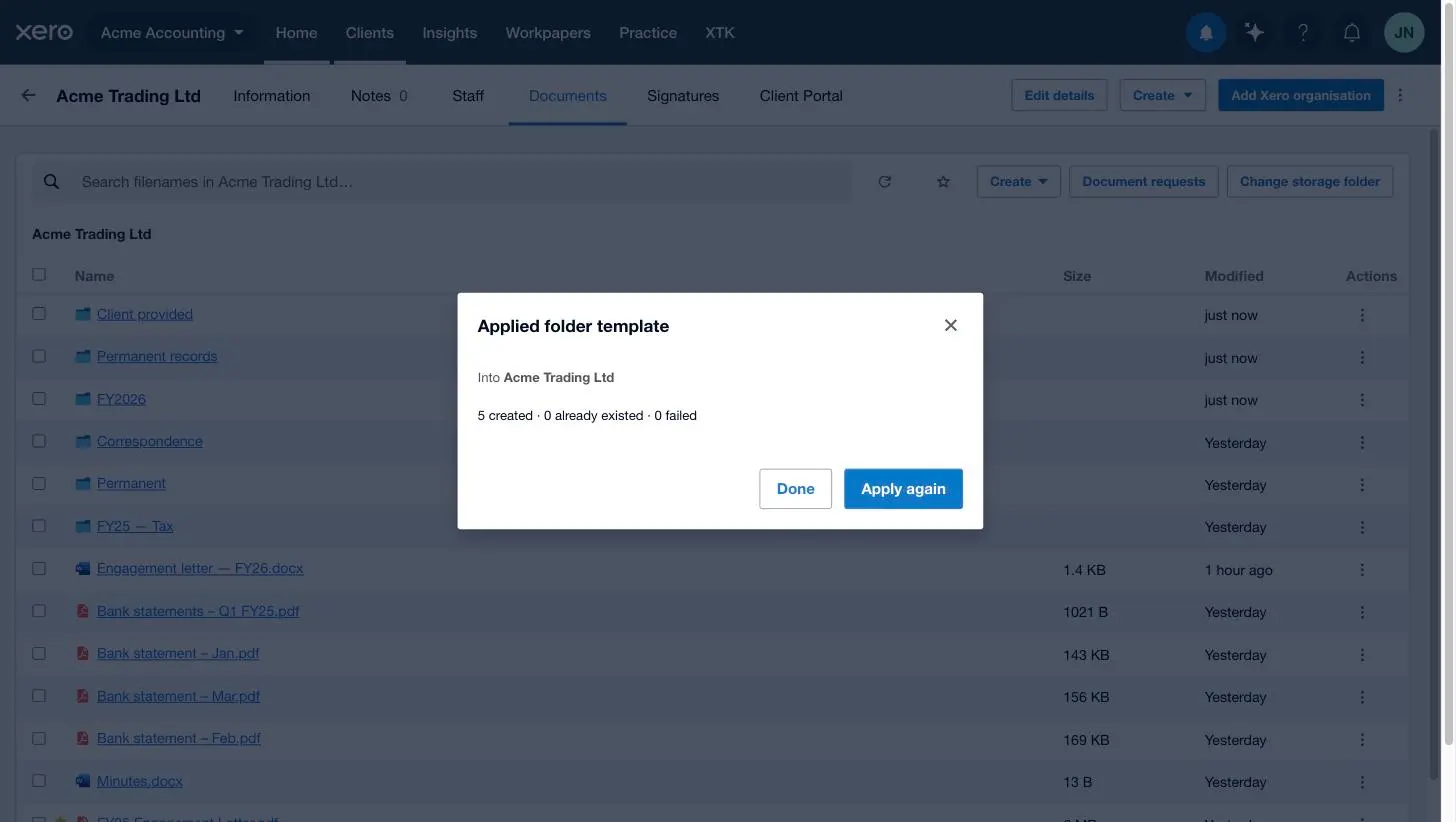Open the help question mark icon
The image size is (1456, 822).
click(x=1303, y=32)
